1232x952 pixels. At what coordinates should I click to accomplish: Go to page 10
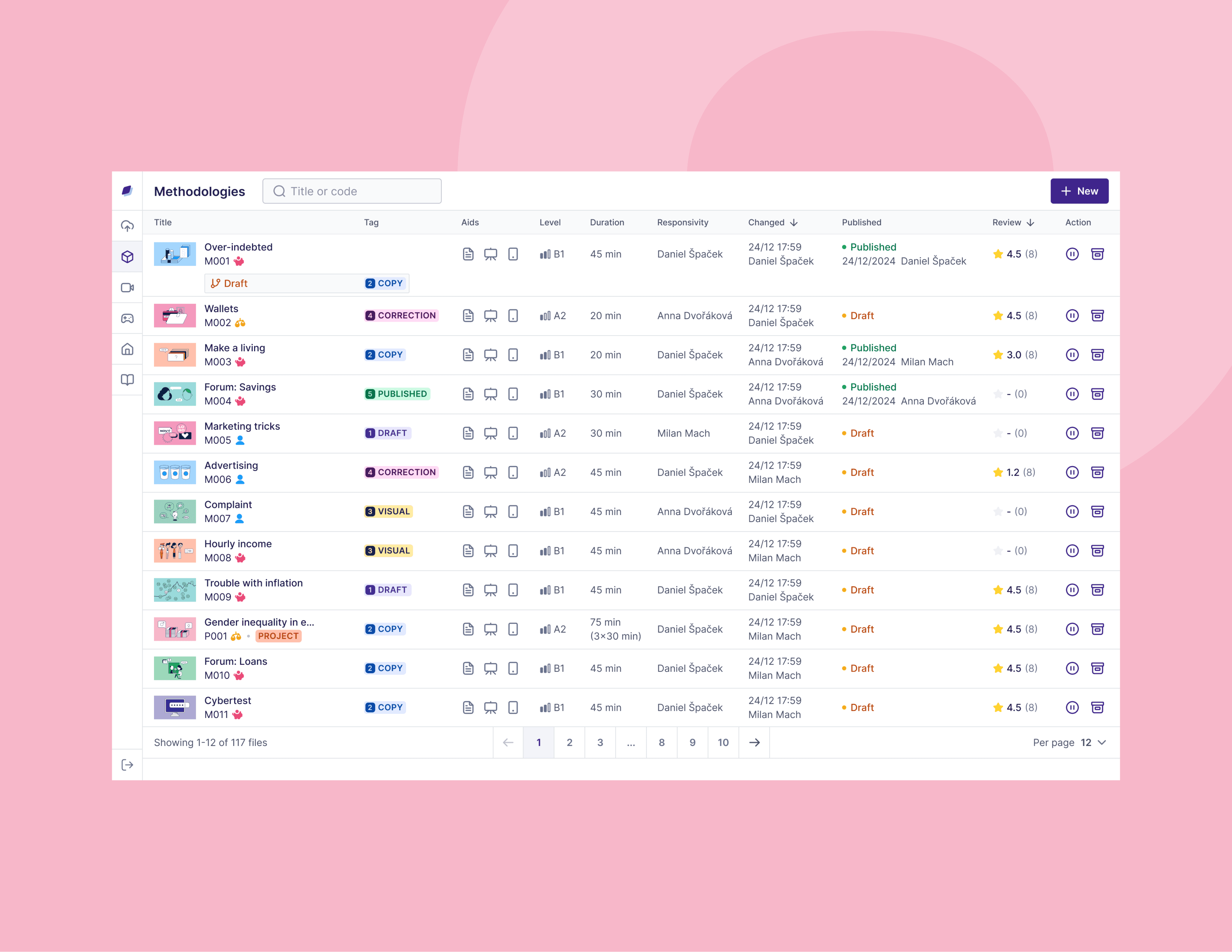pos(722,742)
